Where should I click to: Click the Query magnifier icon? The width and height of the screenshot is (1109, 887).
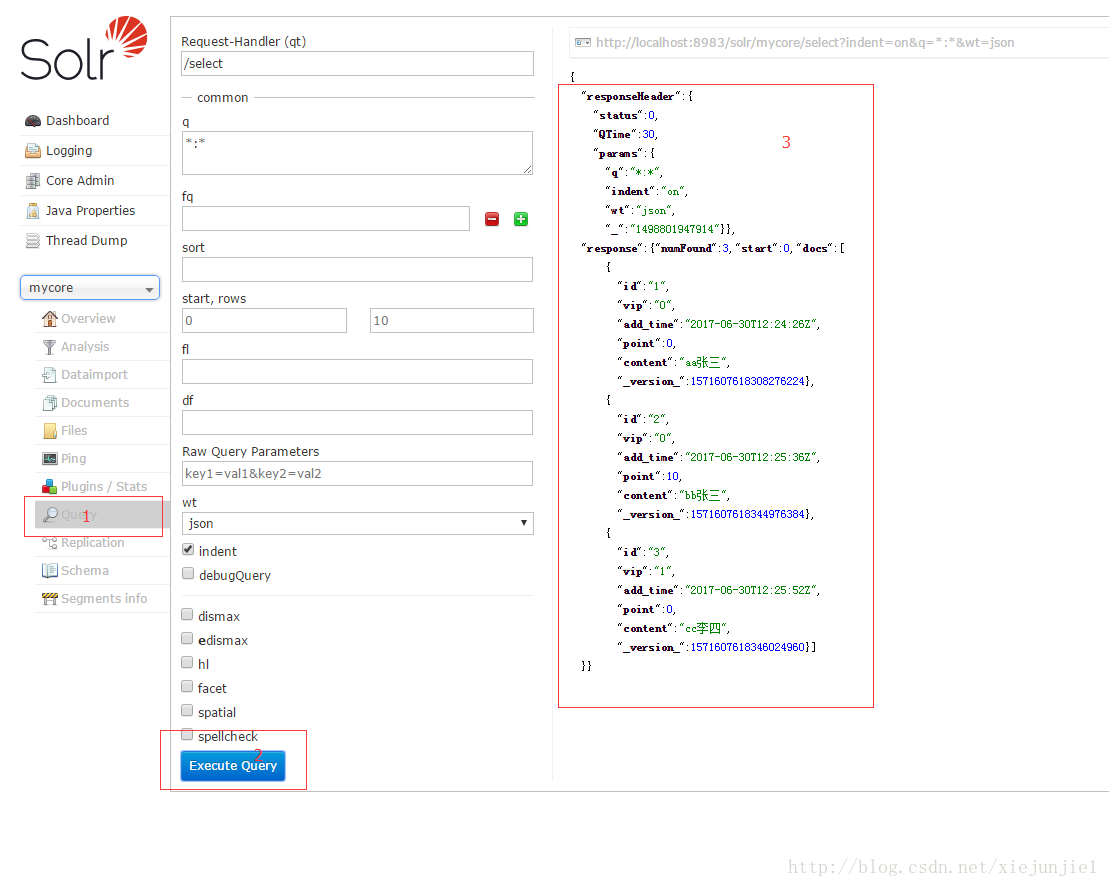point(50,514)
